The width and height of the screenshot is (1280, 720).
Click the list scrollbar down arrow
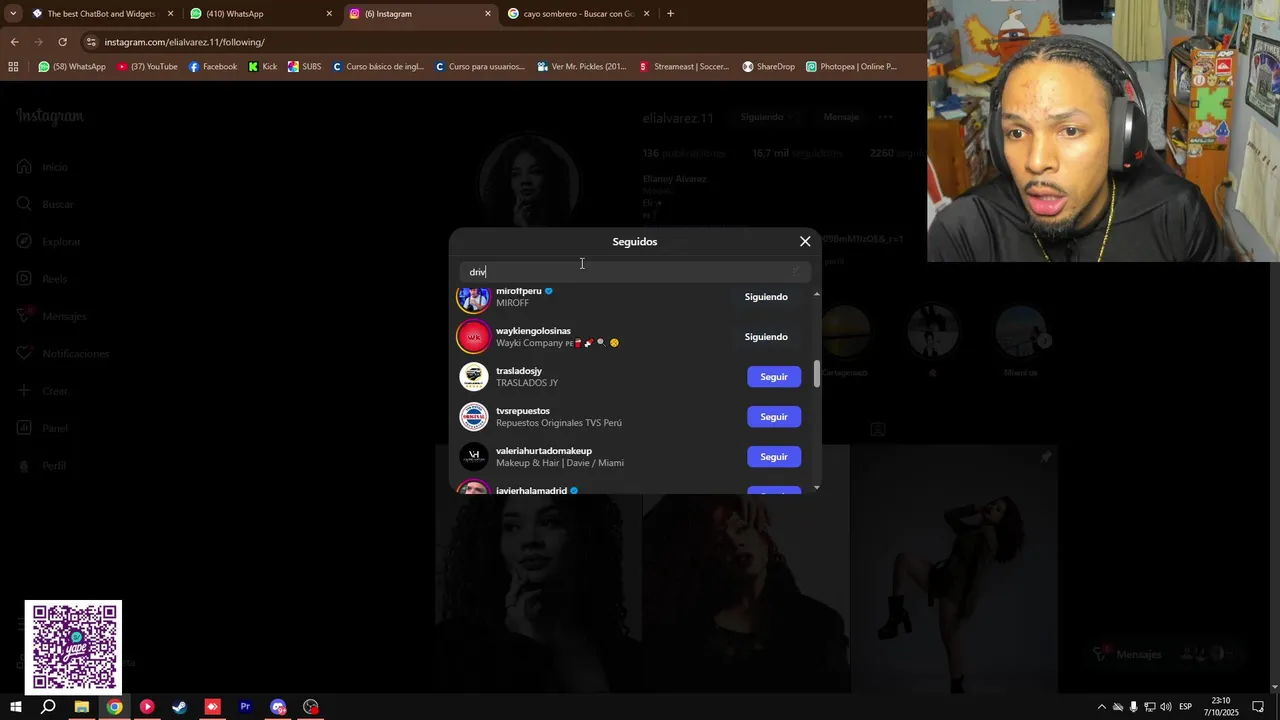(817, 488)
